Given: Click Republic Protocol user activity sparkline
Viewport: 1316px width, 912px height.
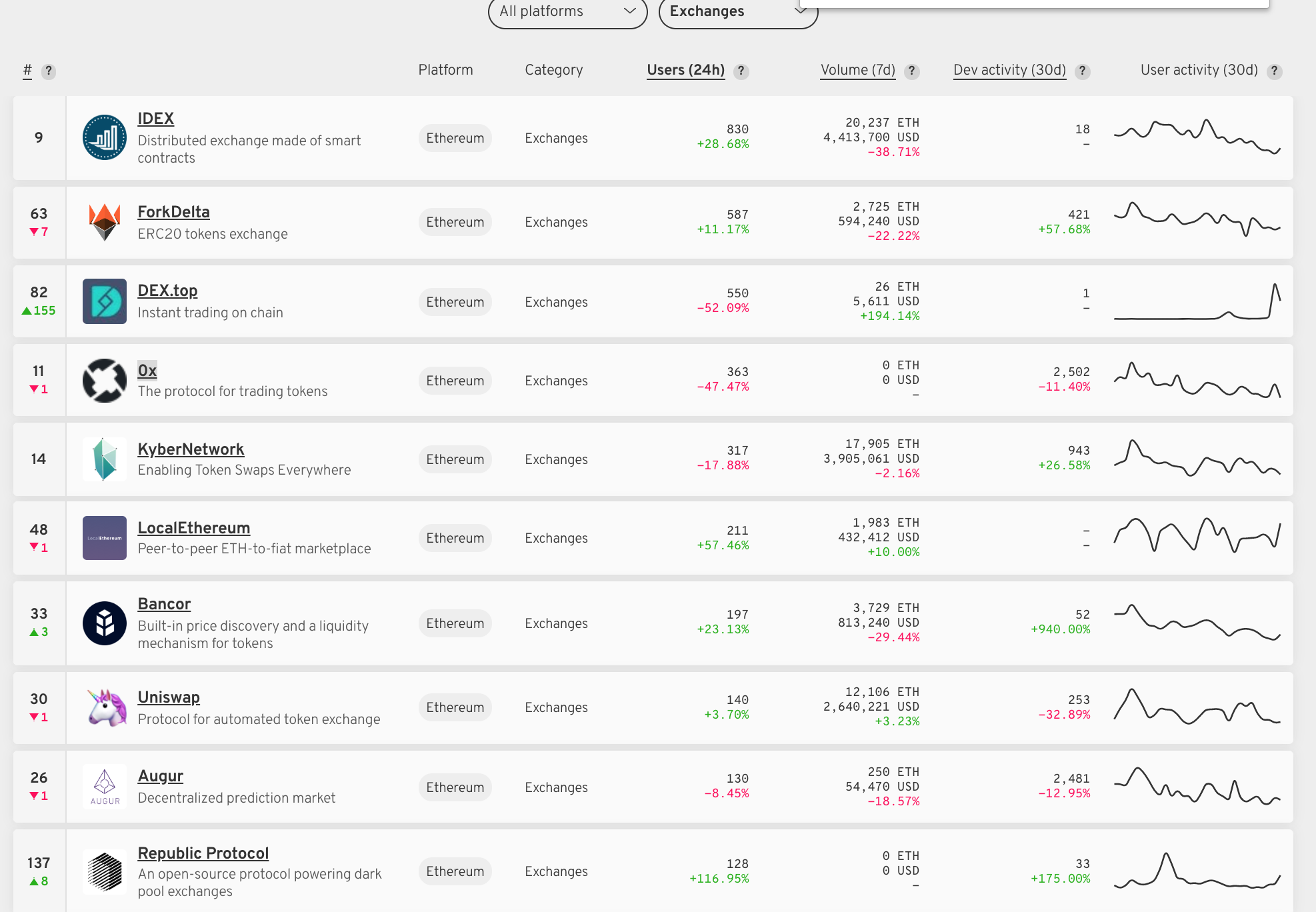Looking at the screenshot, I should click(x=1197, y=871).
